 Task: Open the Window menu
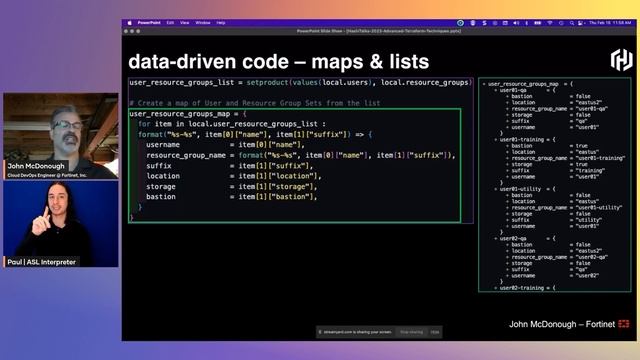[x=203, y=23]
